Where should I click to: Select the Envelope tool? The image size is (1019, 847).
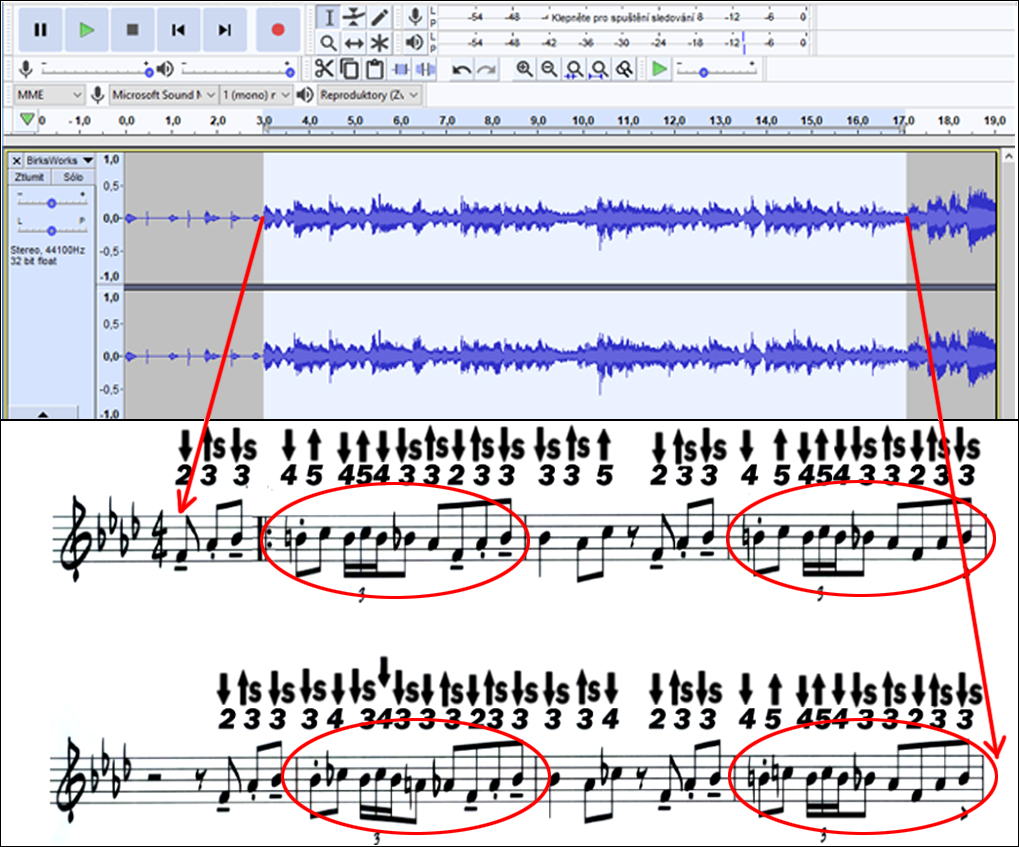pyautogui.click(x=354, y=18)
